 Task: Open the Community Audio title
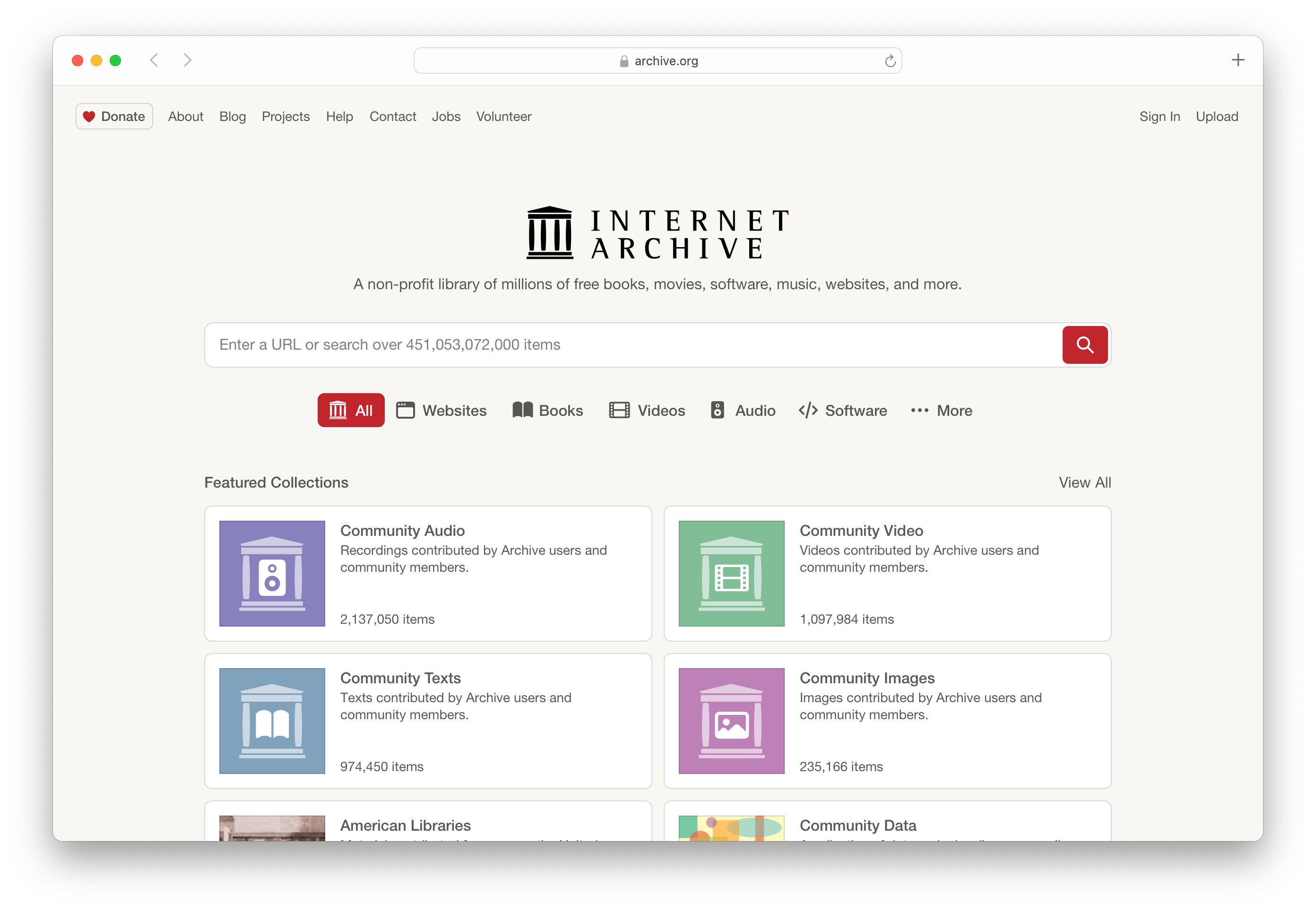(x=402, y=530)
